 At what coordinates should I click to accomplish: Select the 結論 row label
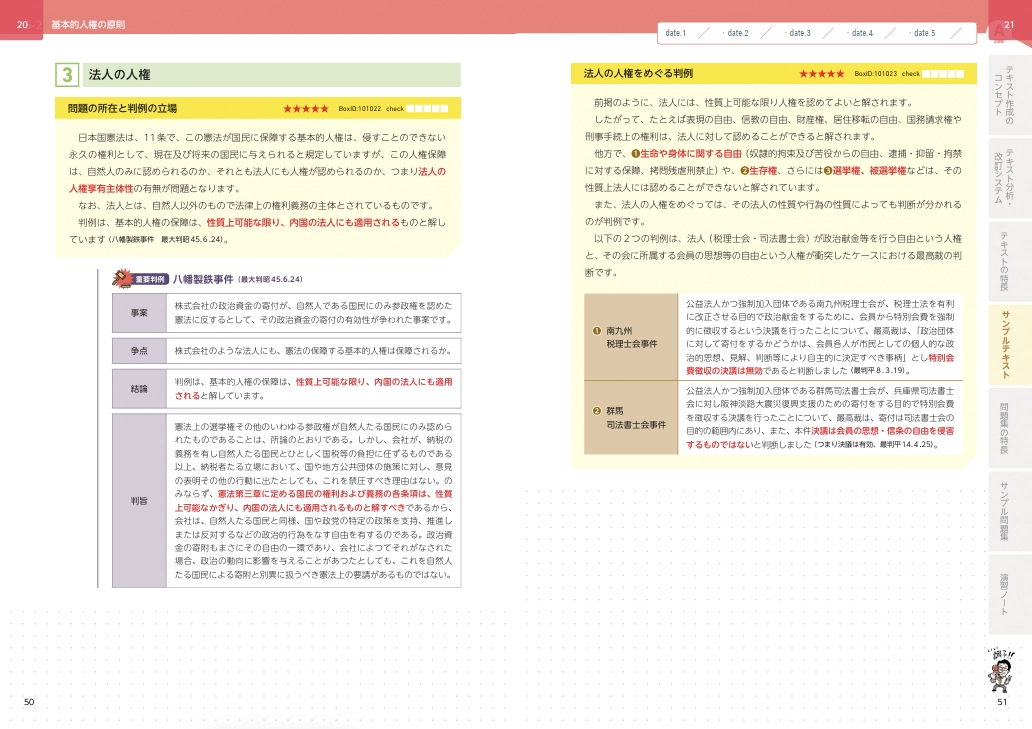[139, 389]
